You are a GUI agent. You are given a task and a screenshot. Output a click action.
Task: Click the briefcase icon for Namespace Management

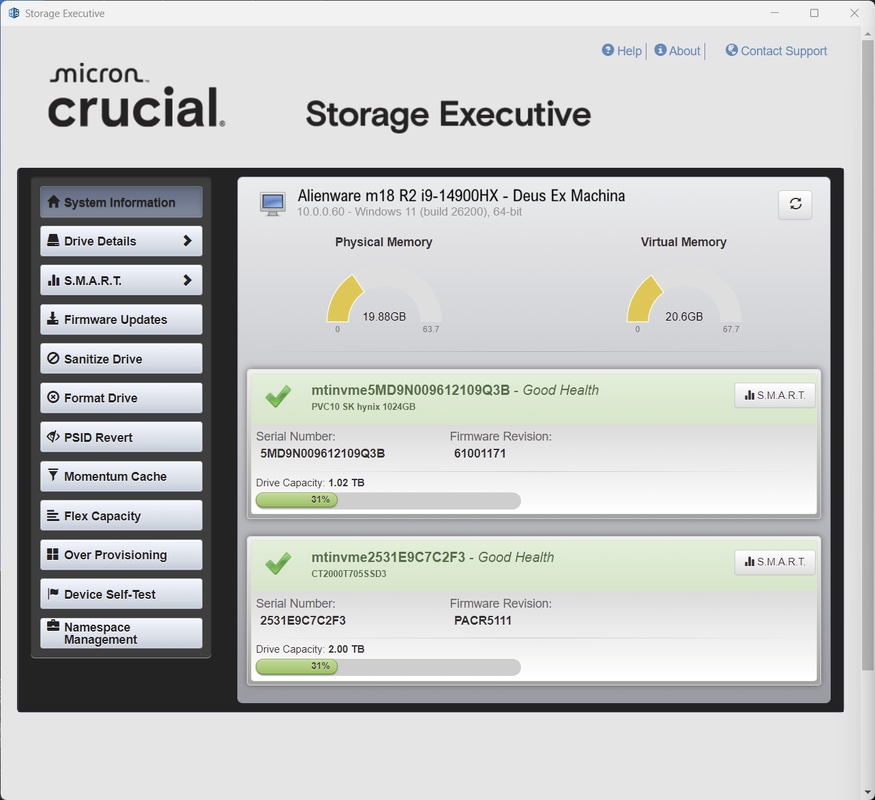tap(53, 625)
